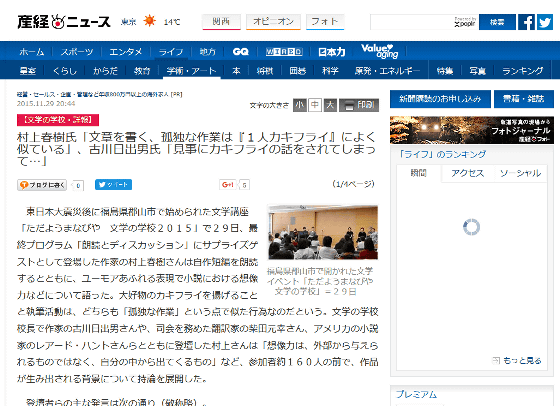Select the アクセス ranking tab
Screen dimensions: 560x406
(x=468, y=174)
